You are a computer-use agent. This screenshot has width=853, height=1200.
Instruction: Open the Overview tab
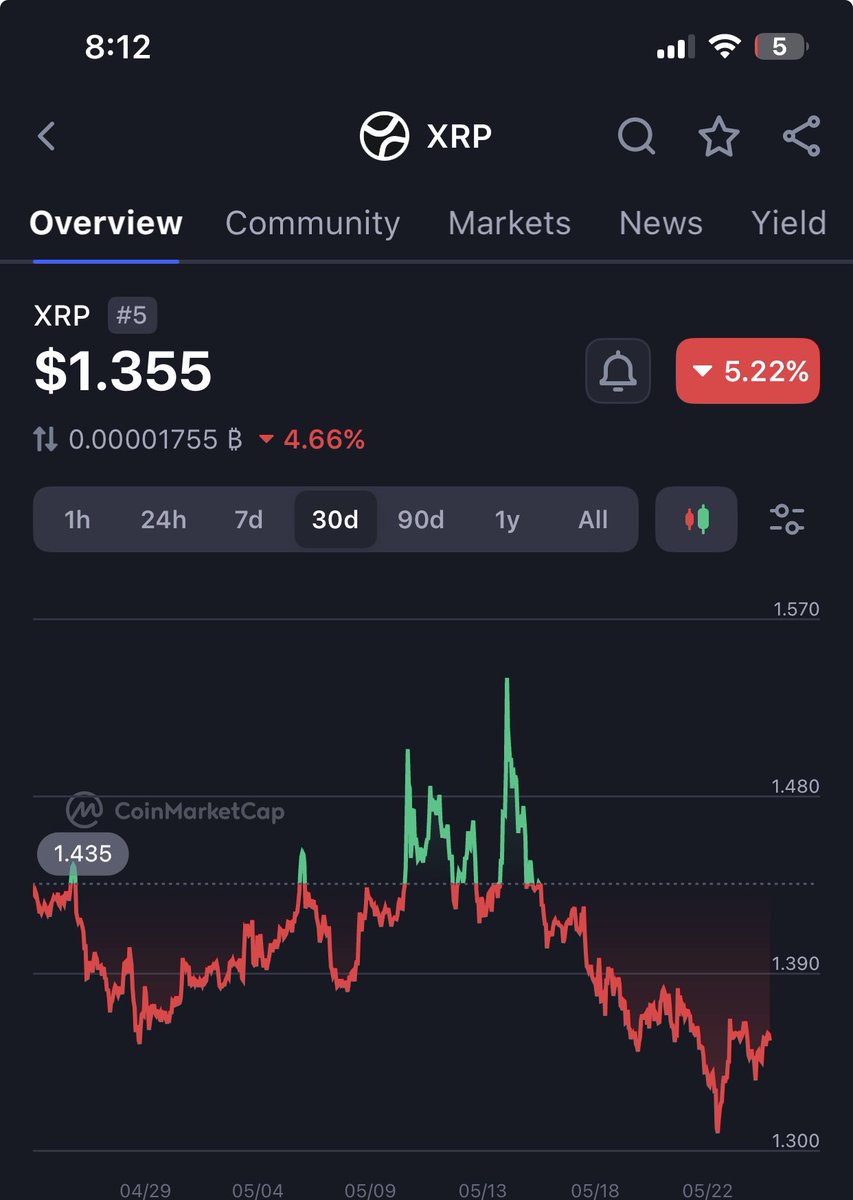(106, 222)
